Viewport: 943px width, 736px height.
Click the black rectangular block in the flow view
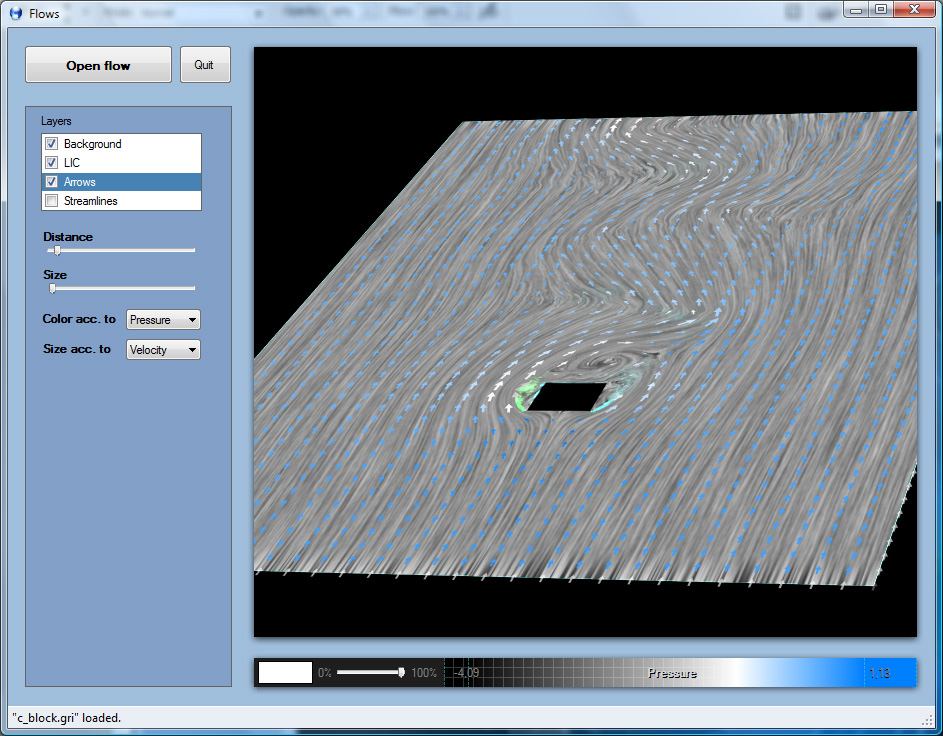[566, 397]
